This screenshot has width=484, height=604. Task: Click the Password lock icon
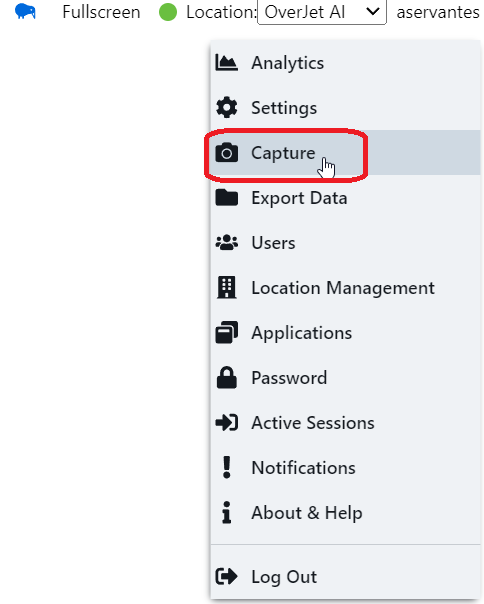227,377
